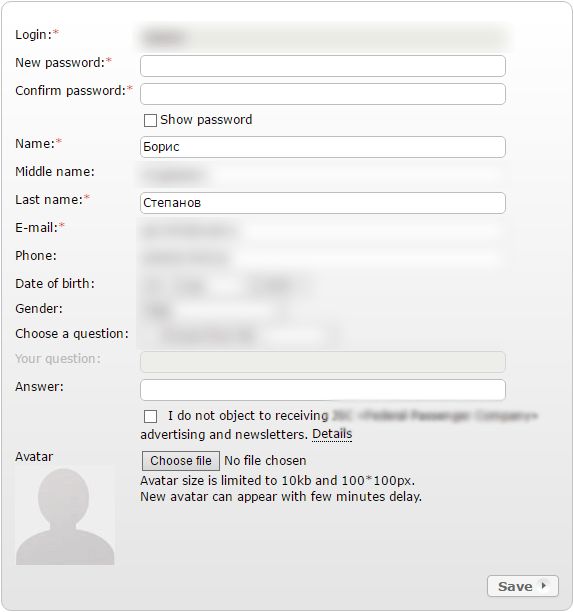573x612 pixels.
Task: Click the default avatar placeholder image
Action: (65, 515)
